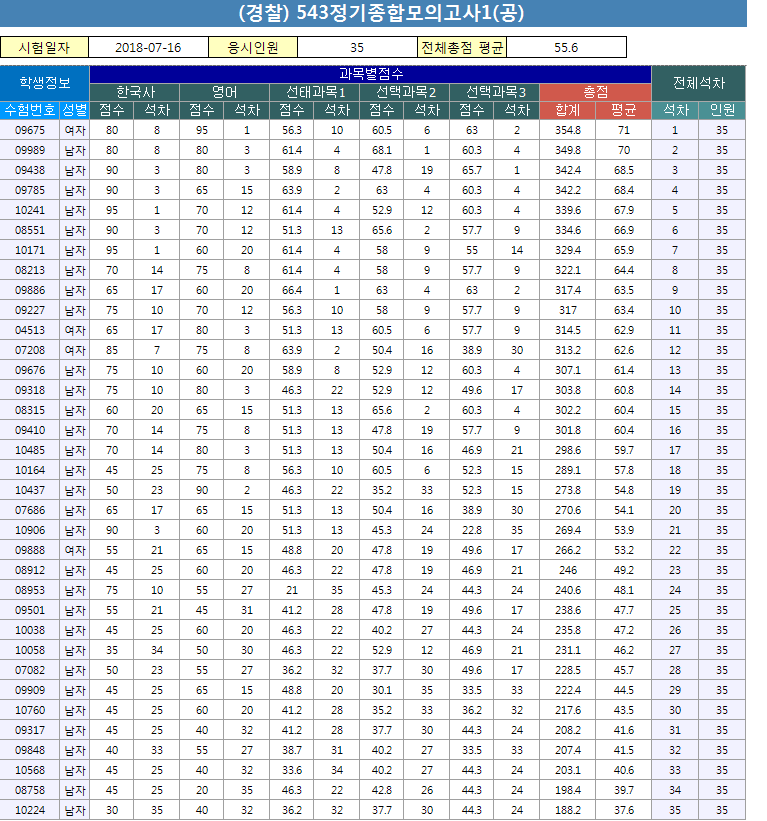The image size is (767, 821).
Task: Select total score 222.4
Action: click(568, 690)
